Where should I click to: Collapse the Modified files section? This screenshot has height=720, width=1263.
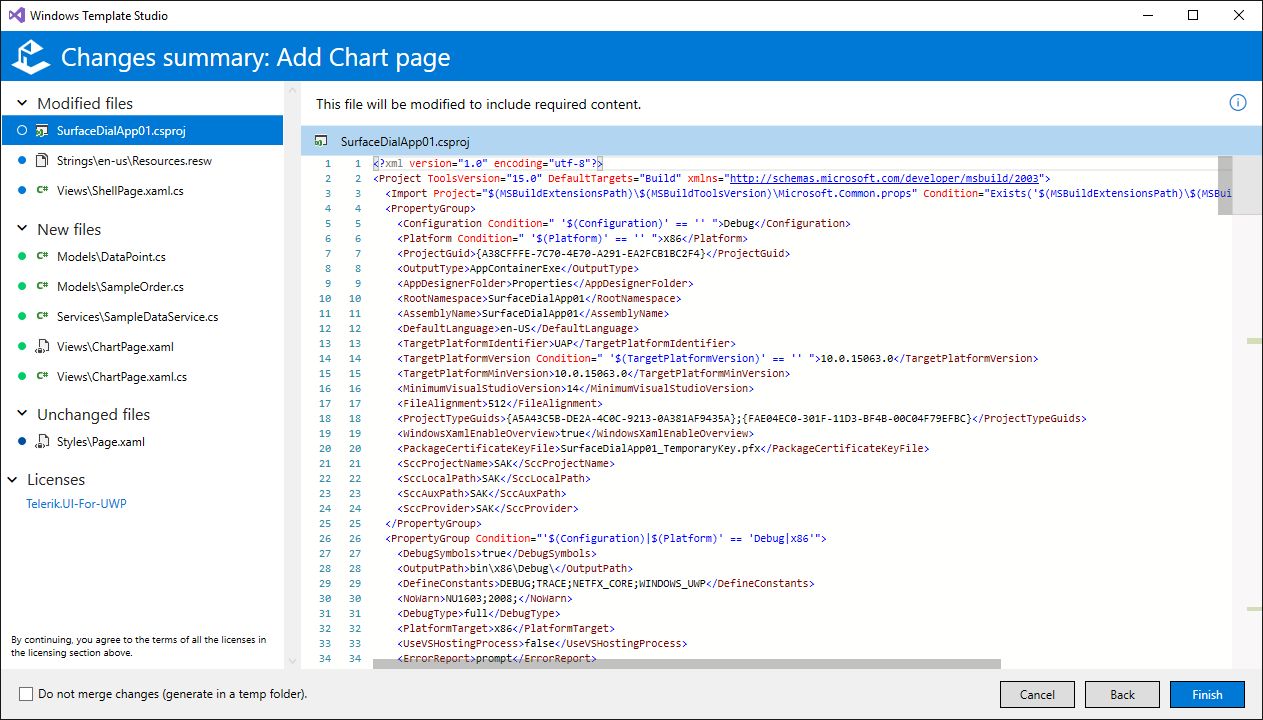(22, 103)
